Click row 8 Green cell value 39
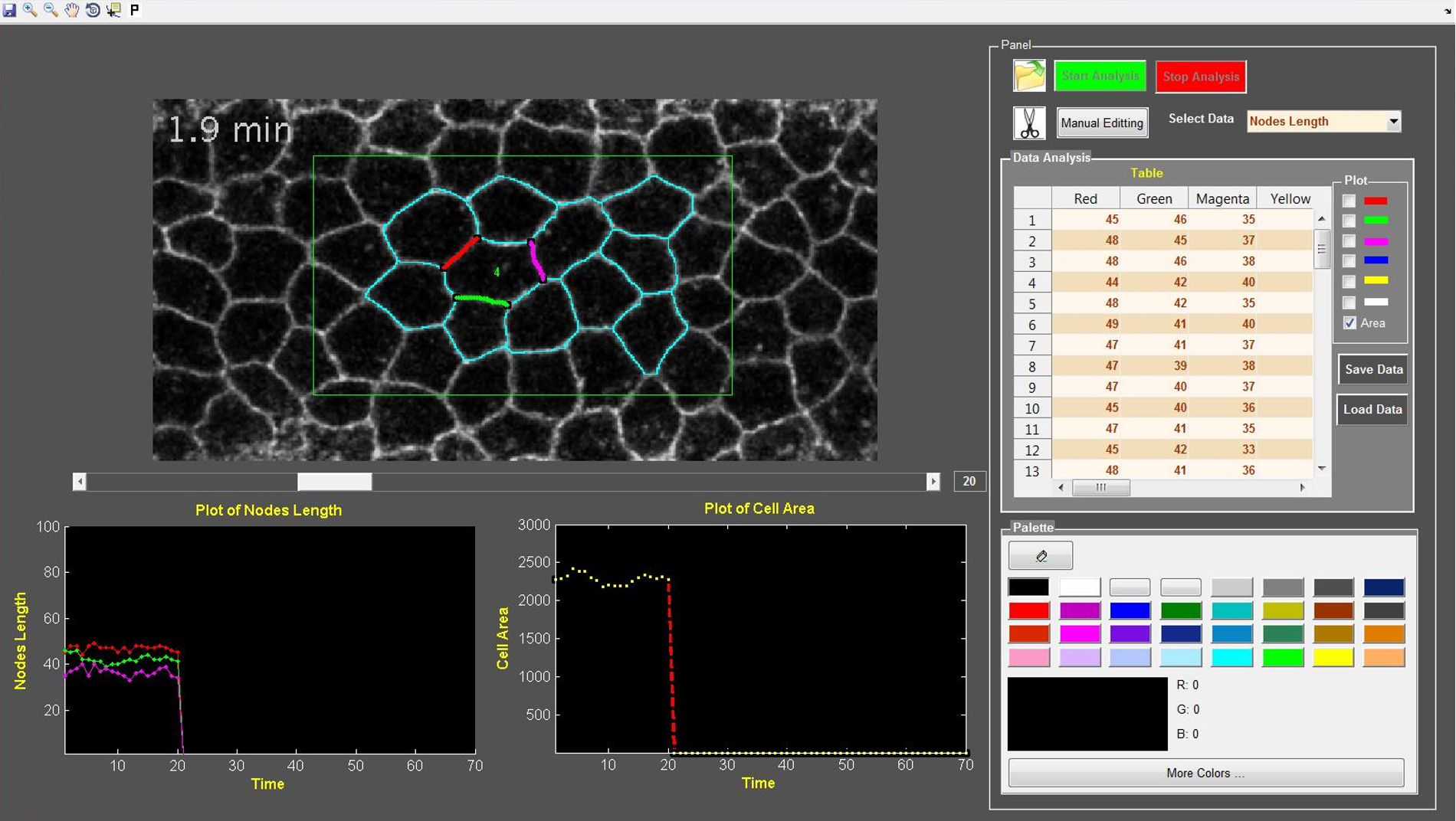This screenshot has width=1456, height=821. pos(1154,366)
